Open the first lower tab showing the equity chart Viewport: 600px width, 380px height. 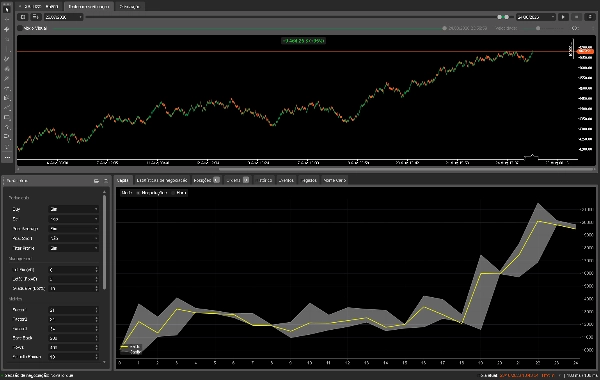click(123, 180)
